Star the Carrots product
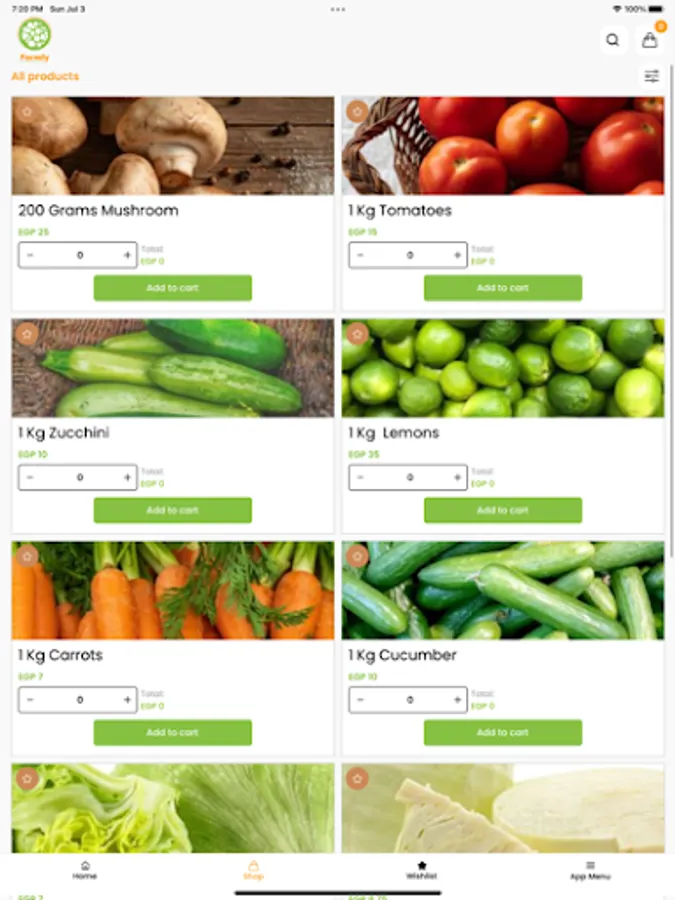Viewport: 675px width, 900px height. point(27,556)
